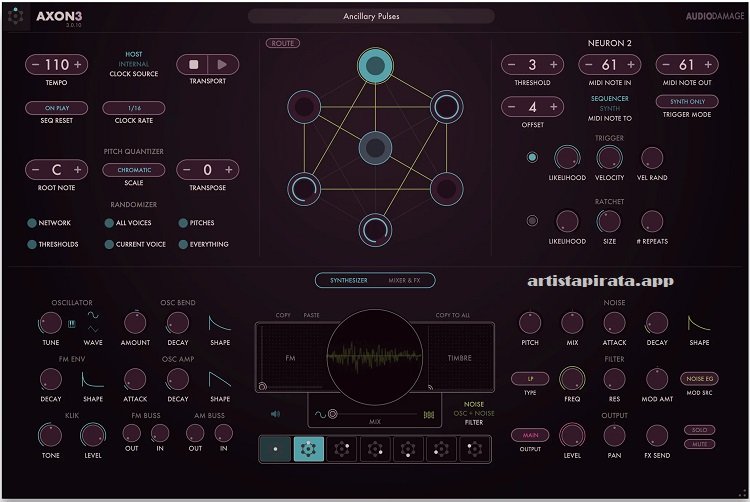Open the MAIN output dropdown
This screenshot has height=502, width=750.
tap(530, 435)
